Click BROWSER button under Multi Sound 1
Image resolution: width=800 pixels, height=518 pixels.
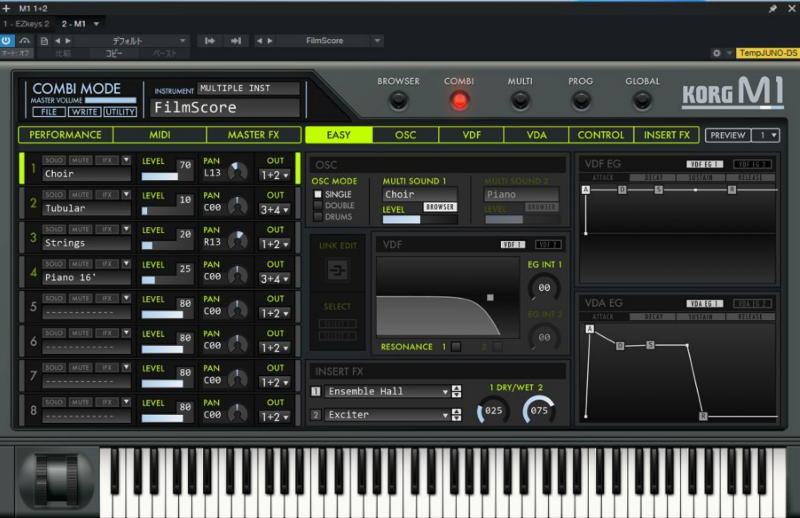tap(440, 207)
